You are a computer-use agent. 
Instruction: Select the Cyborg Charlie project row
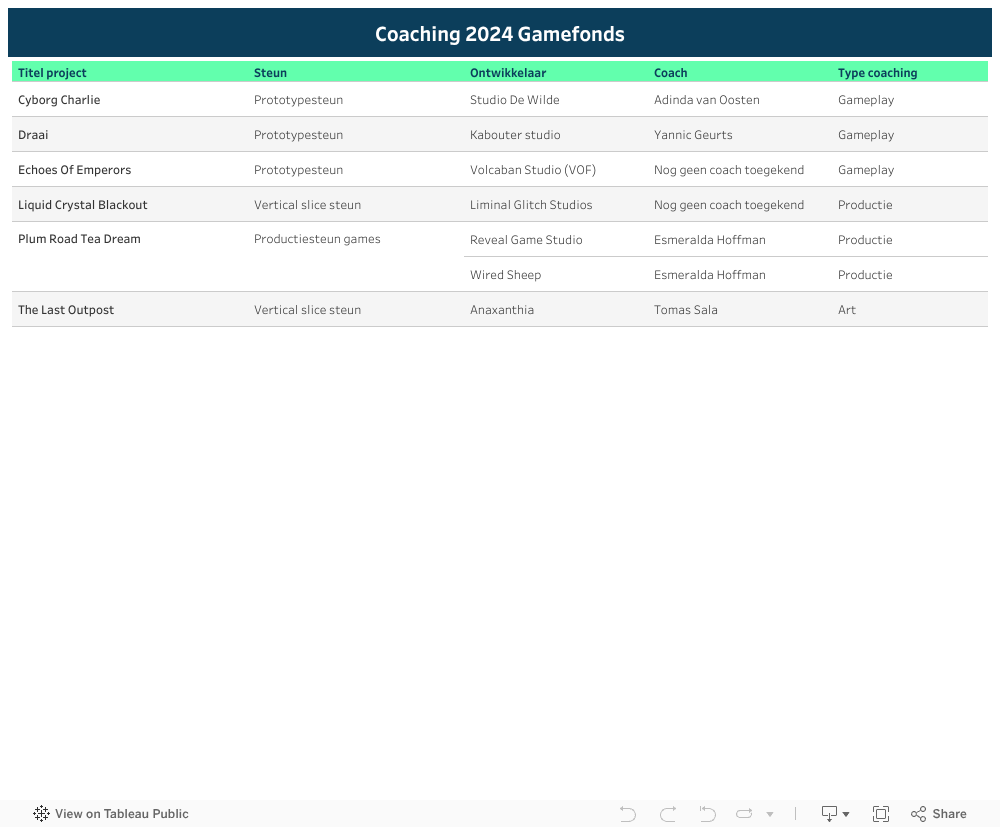pyautogui.click(x=59, y=100)
